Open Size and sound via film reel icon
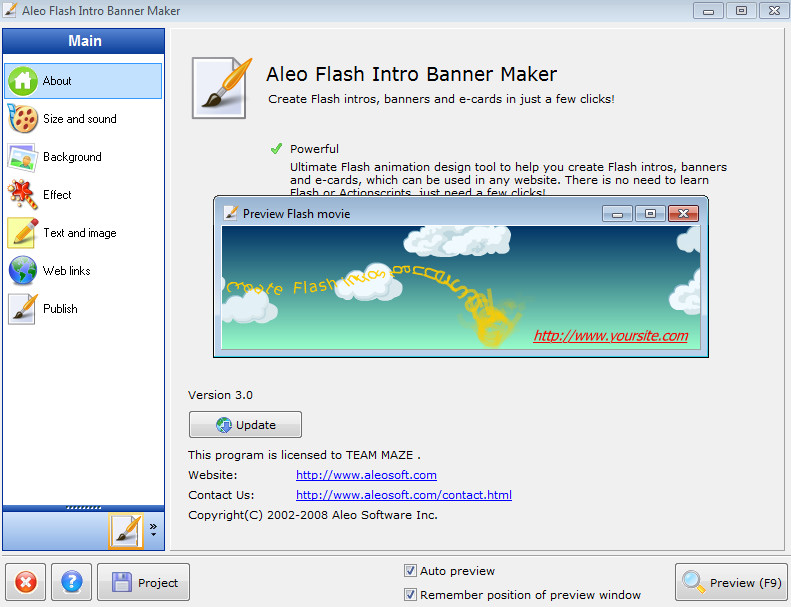The width and height of the screenshot is (791, 607). [x=23, y=119]
